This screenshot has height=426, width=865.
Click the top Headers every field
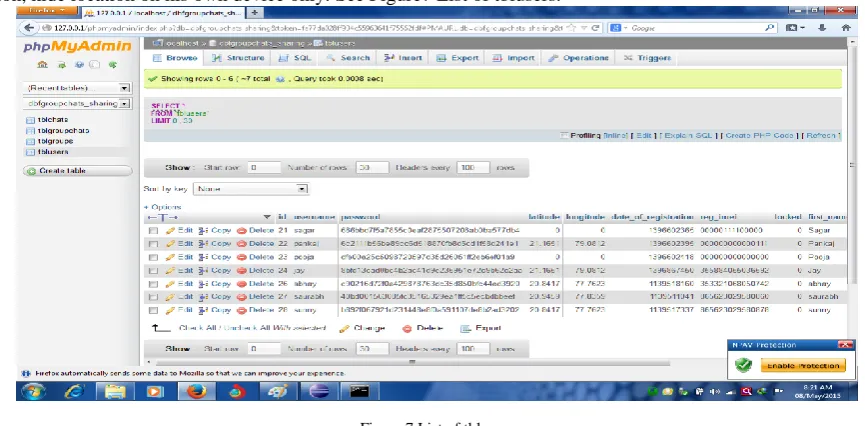coord(473,168)
